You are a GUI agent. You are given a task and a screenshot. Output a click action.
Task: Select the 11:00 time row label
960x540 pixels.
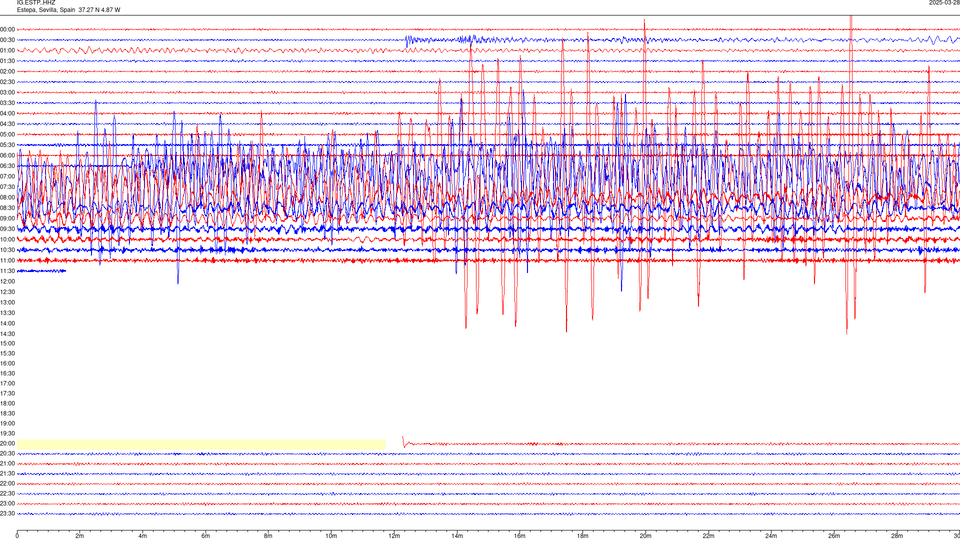coord(7,260)
